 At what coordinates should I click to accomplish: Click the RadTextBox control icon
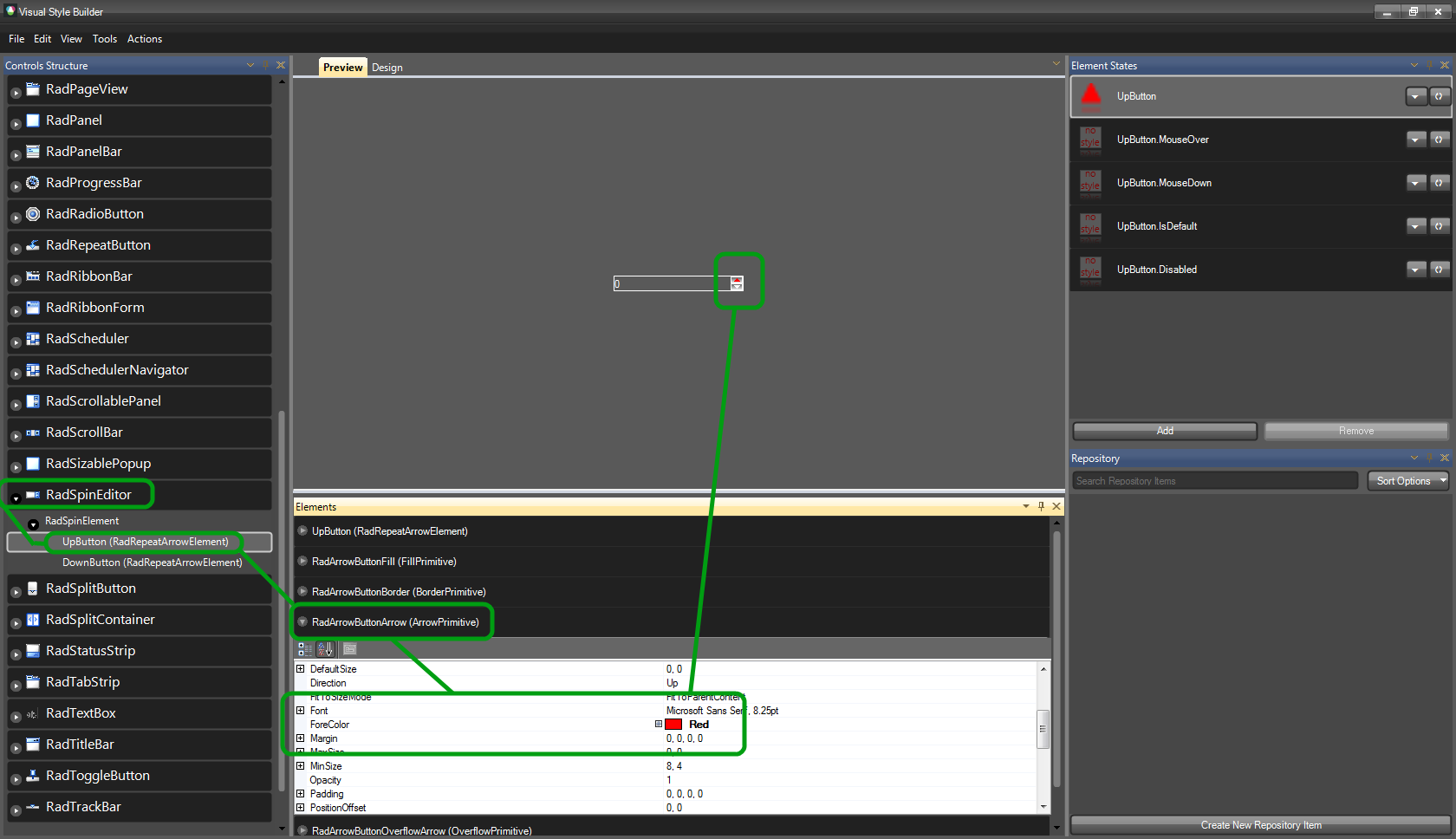33,712
